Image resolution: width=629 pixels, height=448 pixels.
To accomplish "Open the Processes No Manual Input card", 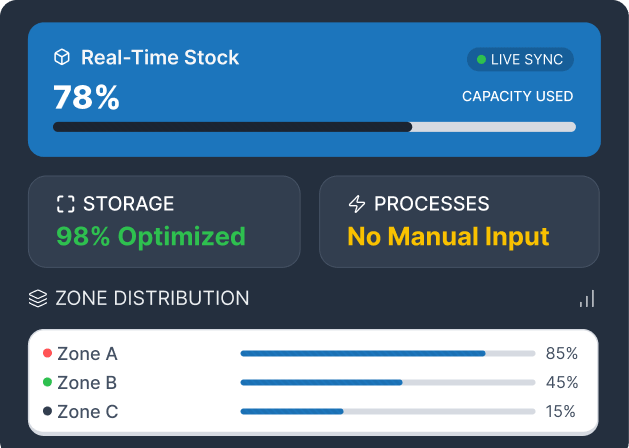I will (x=459, y=221).
